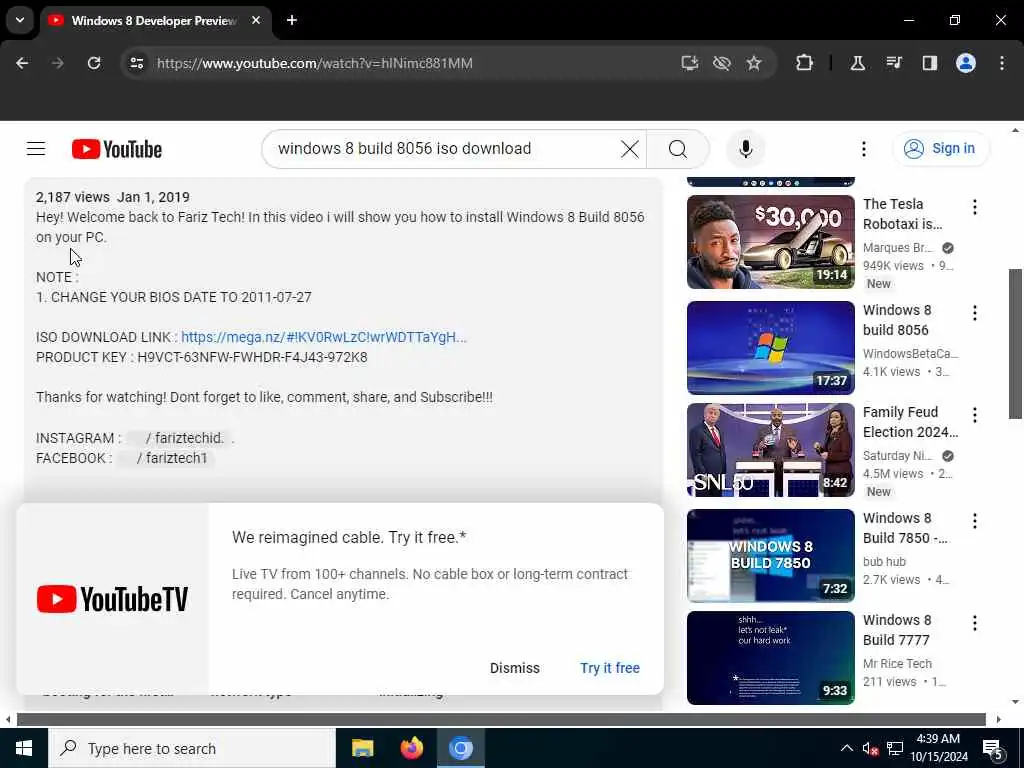Screen dimensions: 1024x768
Task: Click the horizontal scrollbar at page bottom
Action: (x=501, y=720)
